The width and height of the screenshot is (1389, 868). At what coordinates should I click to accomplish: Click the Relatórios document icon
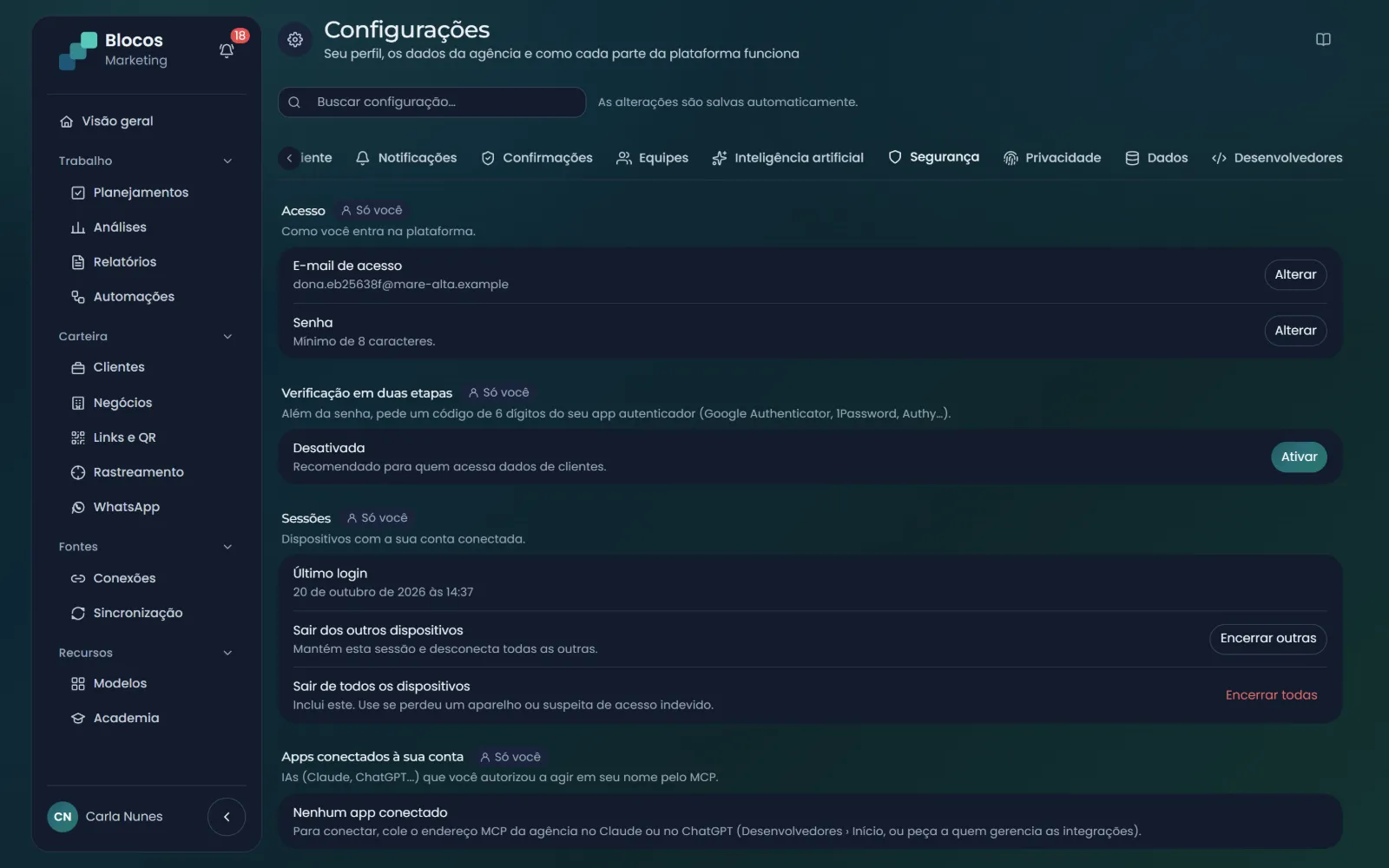(78, 262)
